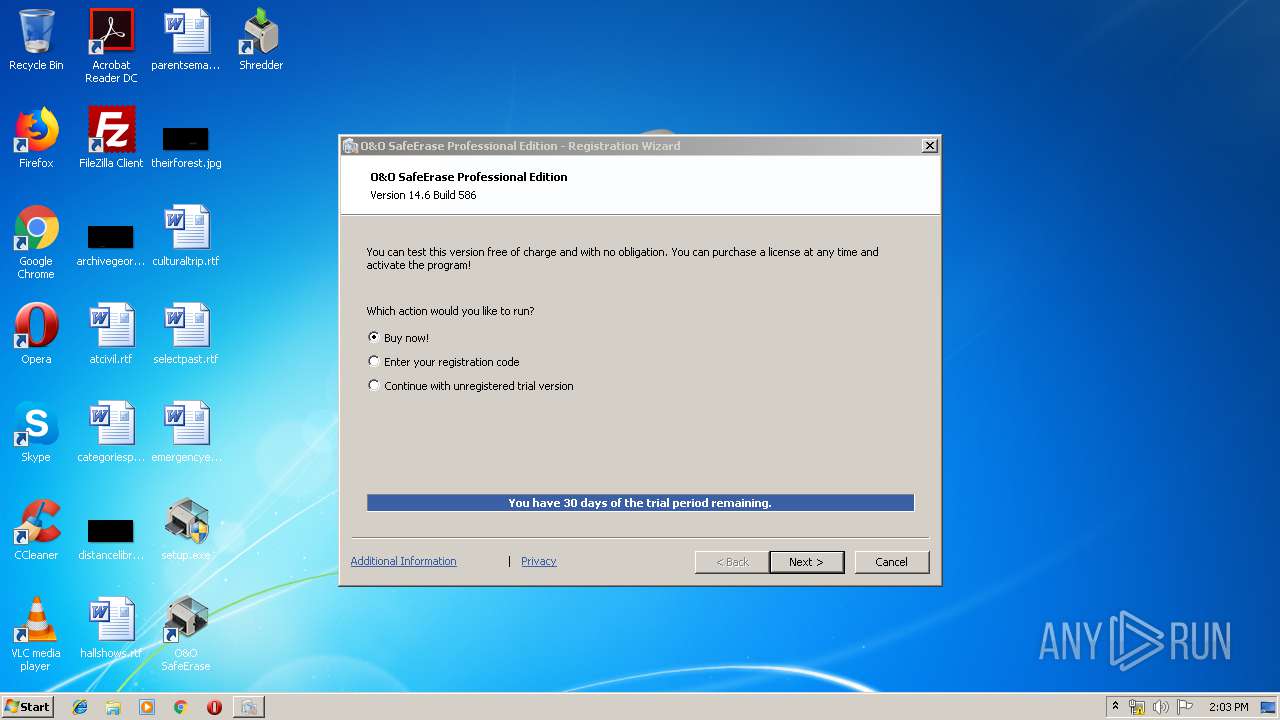Viewport: 1280px width, 720px height.
Task: Launch the Shredder desktop shortcut
Action: click(261, 40)
